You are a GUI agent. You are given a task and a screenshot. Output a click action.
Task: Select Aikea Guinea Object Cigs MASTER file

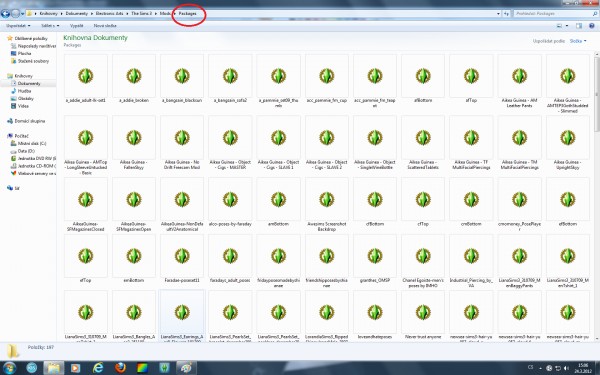click(x=230, y=143)
